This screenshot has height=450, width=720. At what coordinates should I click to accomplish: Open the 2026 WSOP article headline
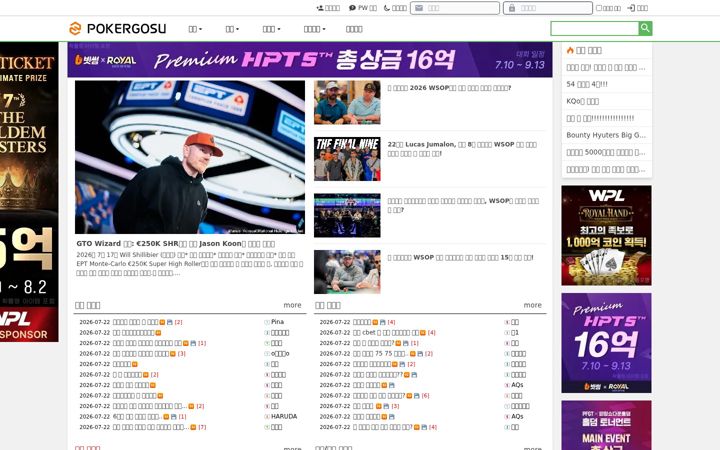[x=449, y=88]
